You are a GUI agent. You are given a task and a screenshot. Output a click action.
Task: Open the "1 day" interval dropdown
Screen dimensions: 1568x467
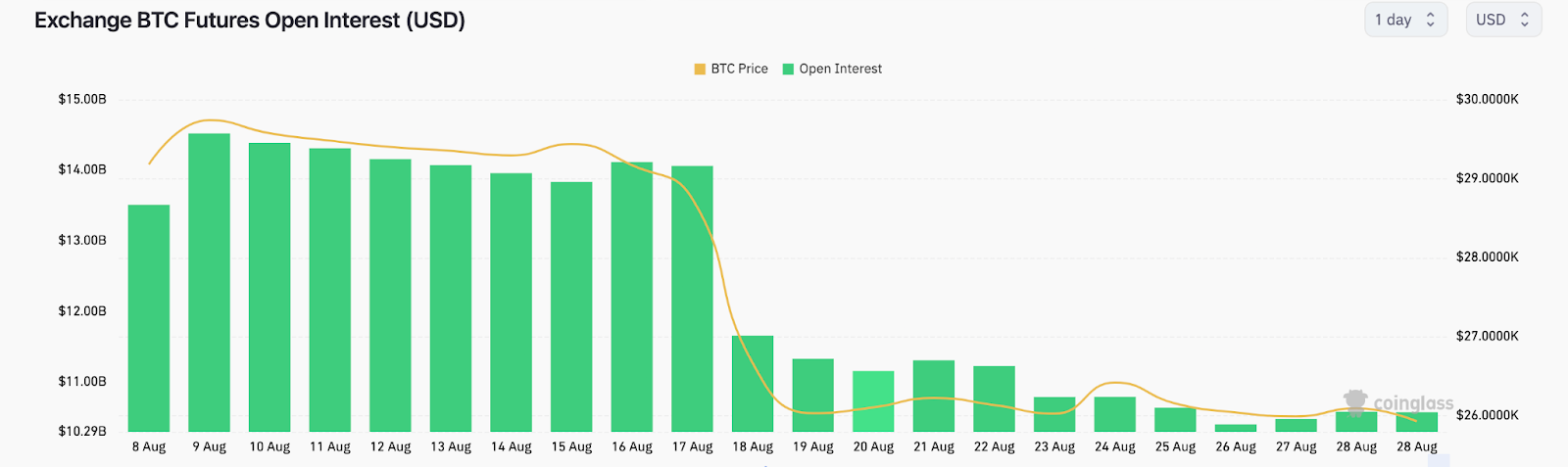pos(1404,20)
